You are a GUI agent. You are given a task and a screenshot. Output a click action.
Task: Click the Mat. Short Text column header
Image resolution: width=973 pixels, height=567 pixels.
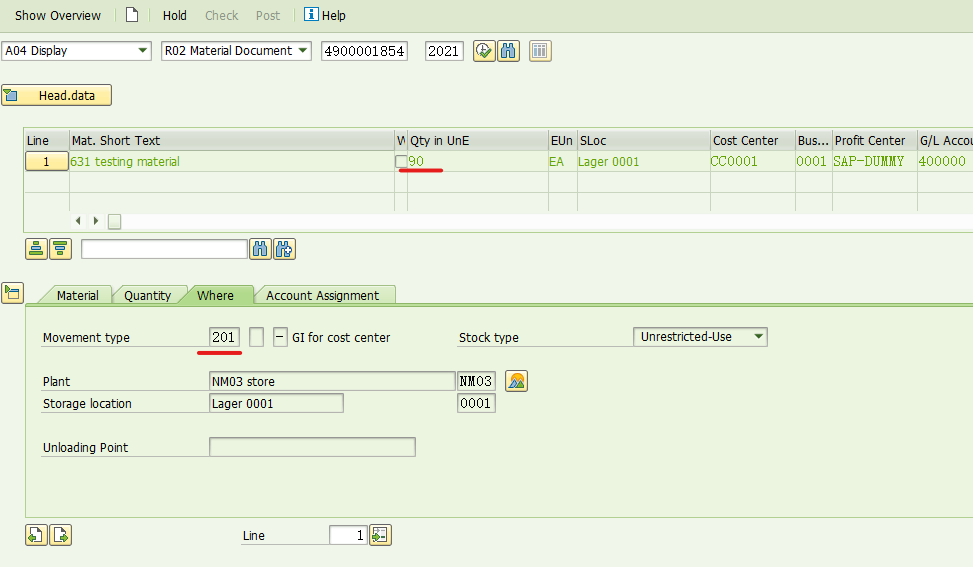coord(231,140)
